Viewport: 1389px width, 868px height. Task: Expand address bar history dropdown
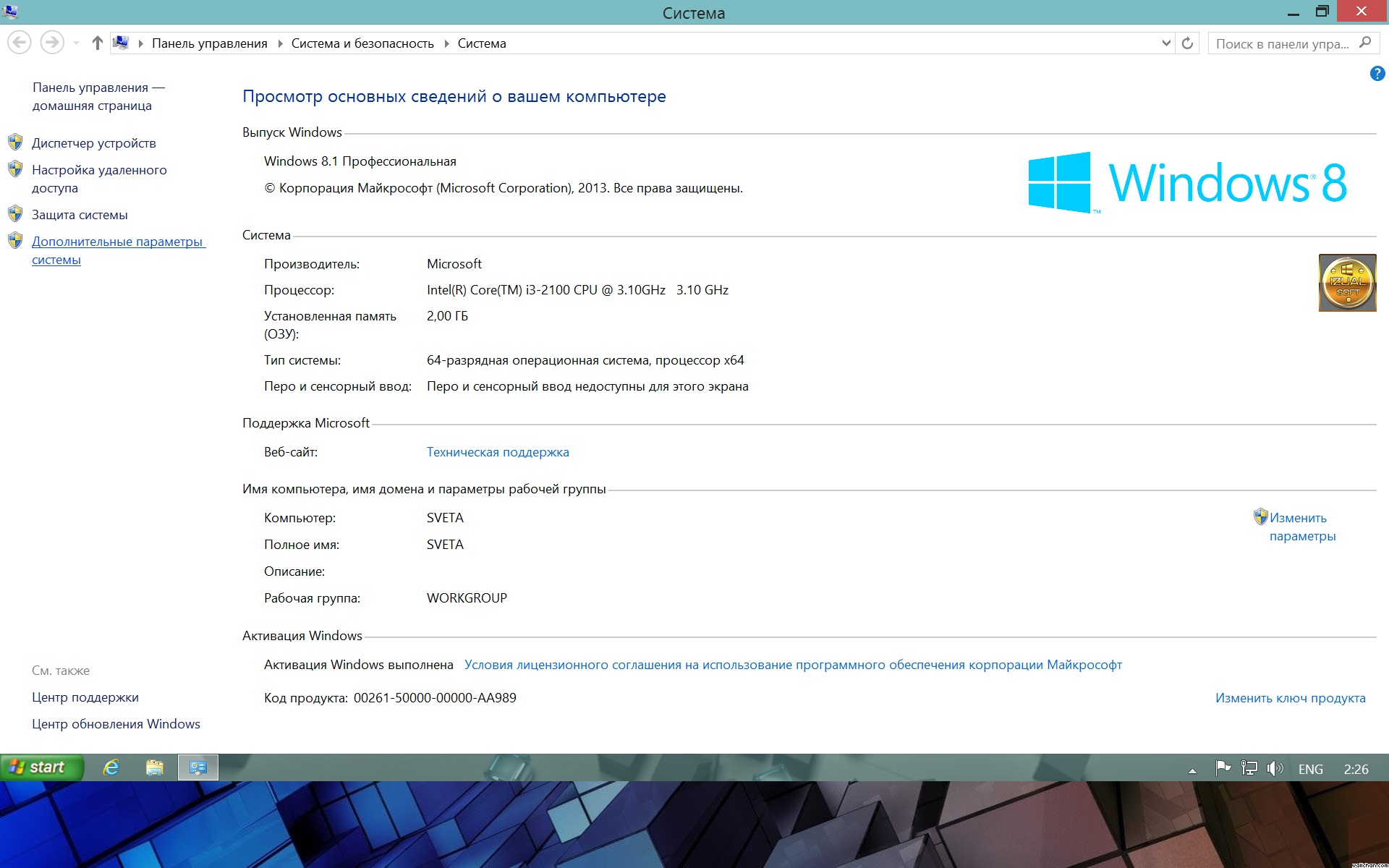1165,43
